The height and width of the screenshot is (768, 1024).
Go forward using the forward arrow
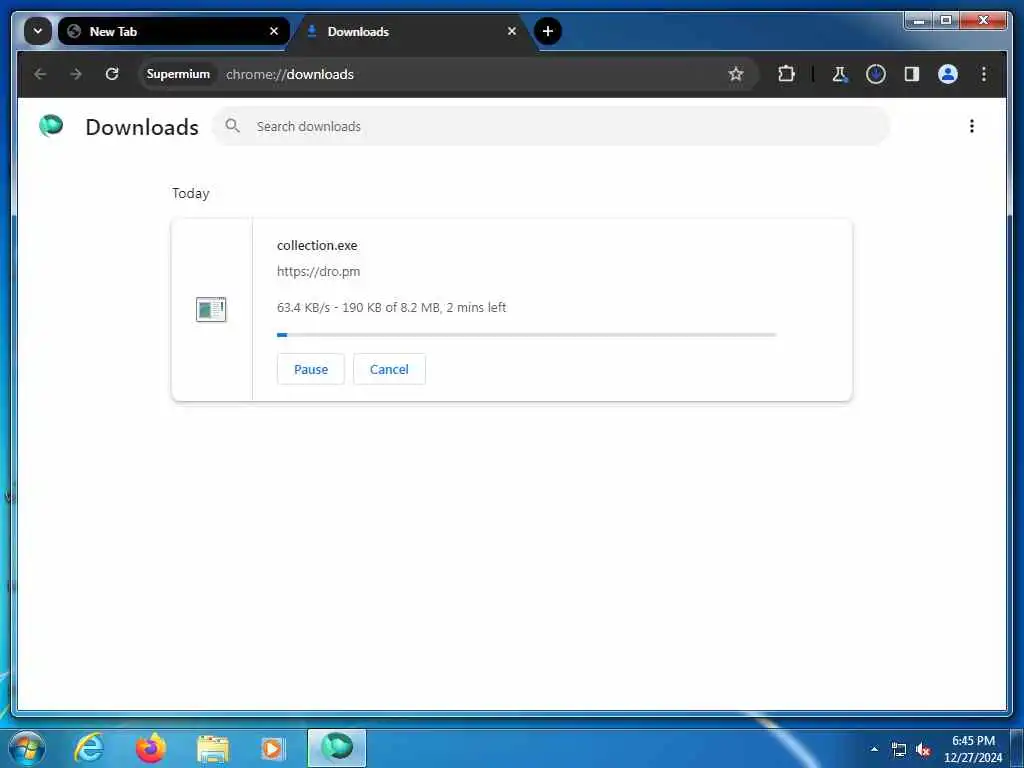tap(76, 74)
